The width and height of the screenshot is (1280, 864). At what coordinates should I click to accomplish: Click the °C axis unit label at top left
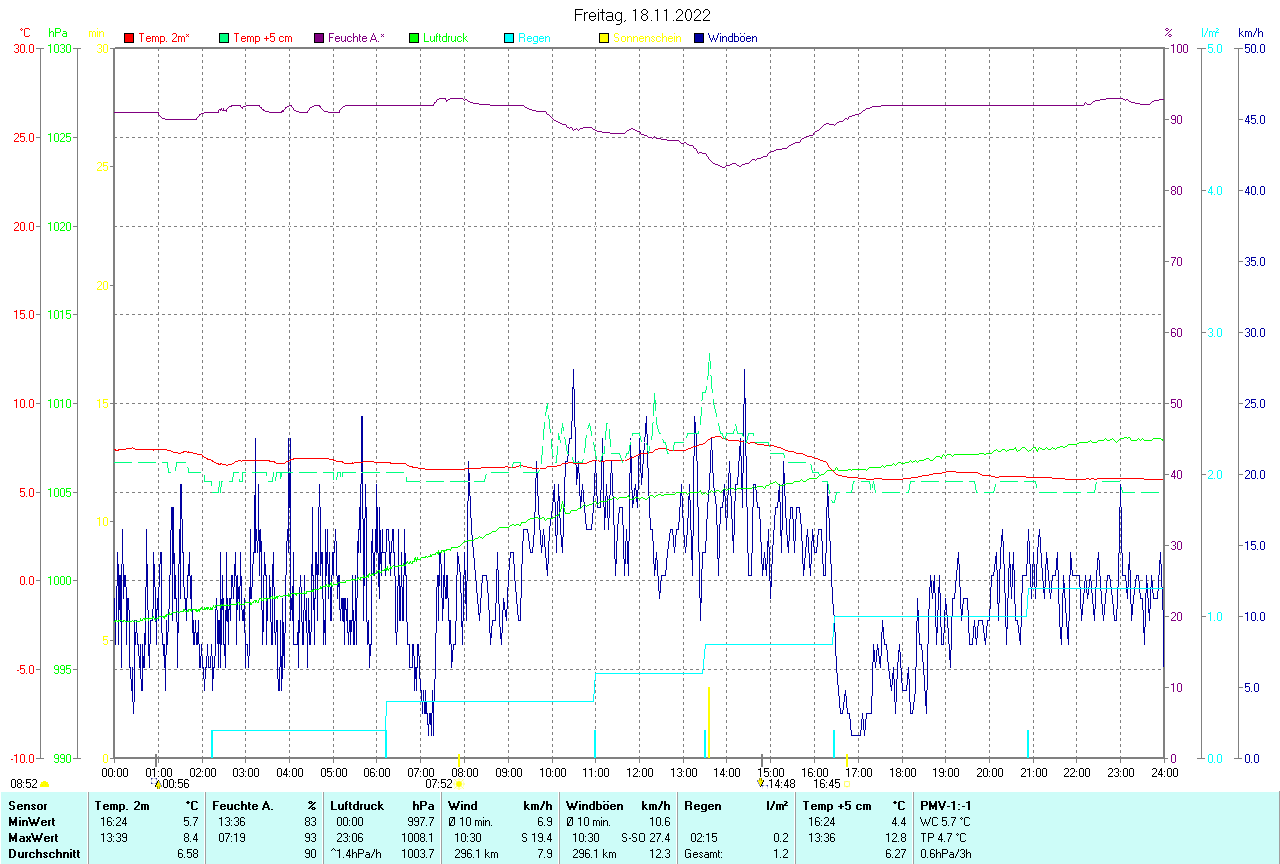point(25,33)
